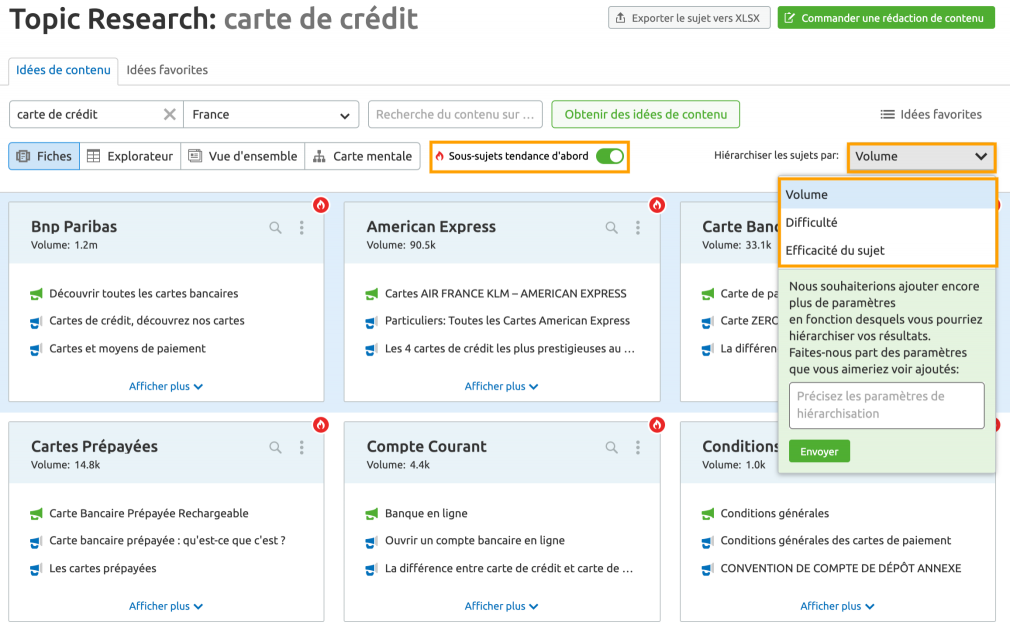The width and height of the screenshot is (1010, 625).
Task: Click the Envoyer button
Action: [x=819, y=451]
